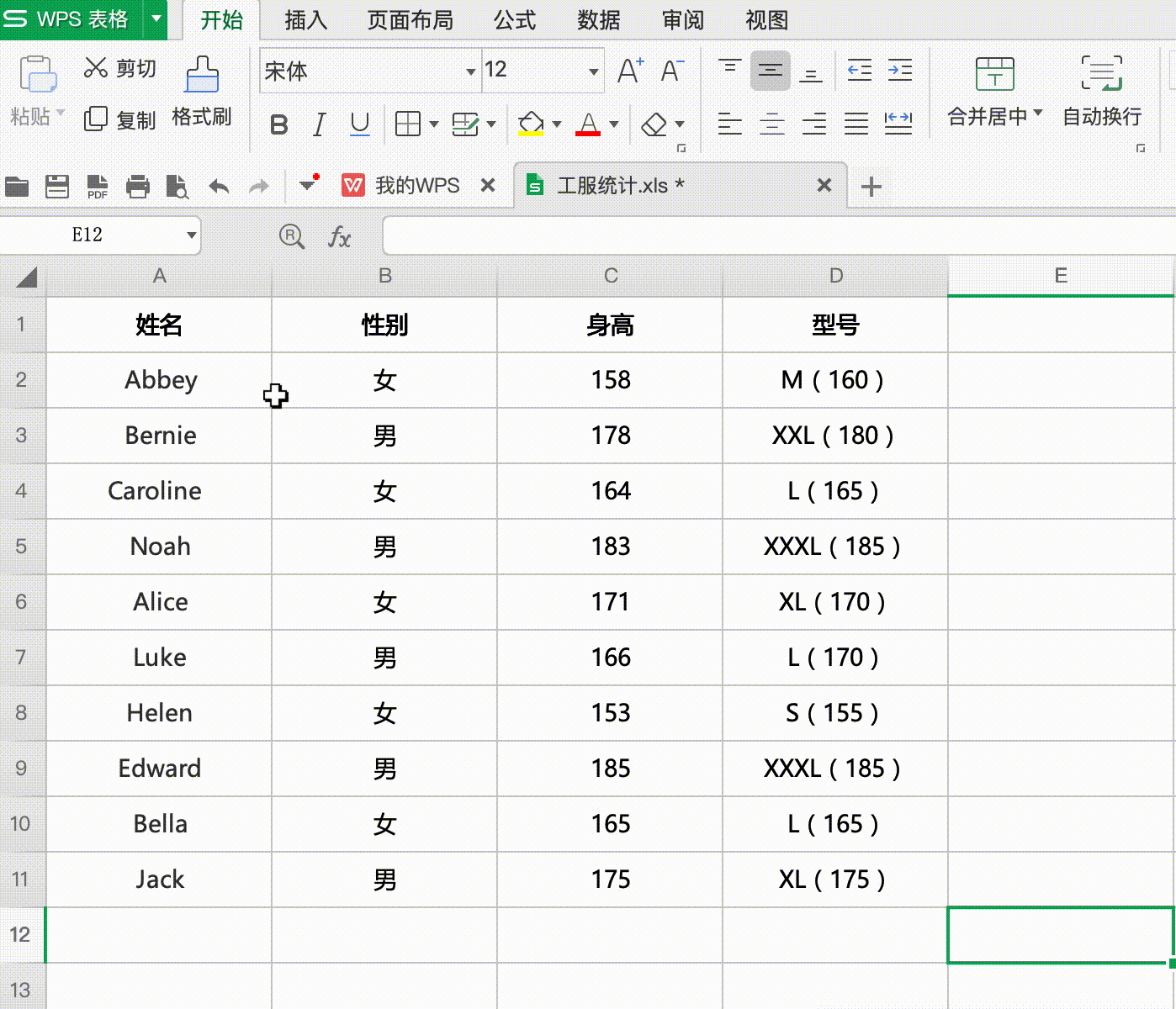Click the zoom magnifier icon beside fx

291,236
